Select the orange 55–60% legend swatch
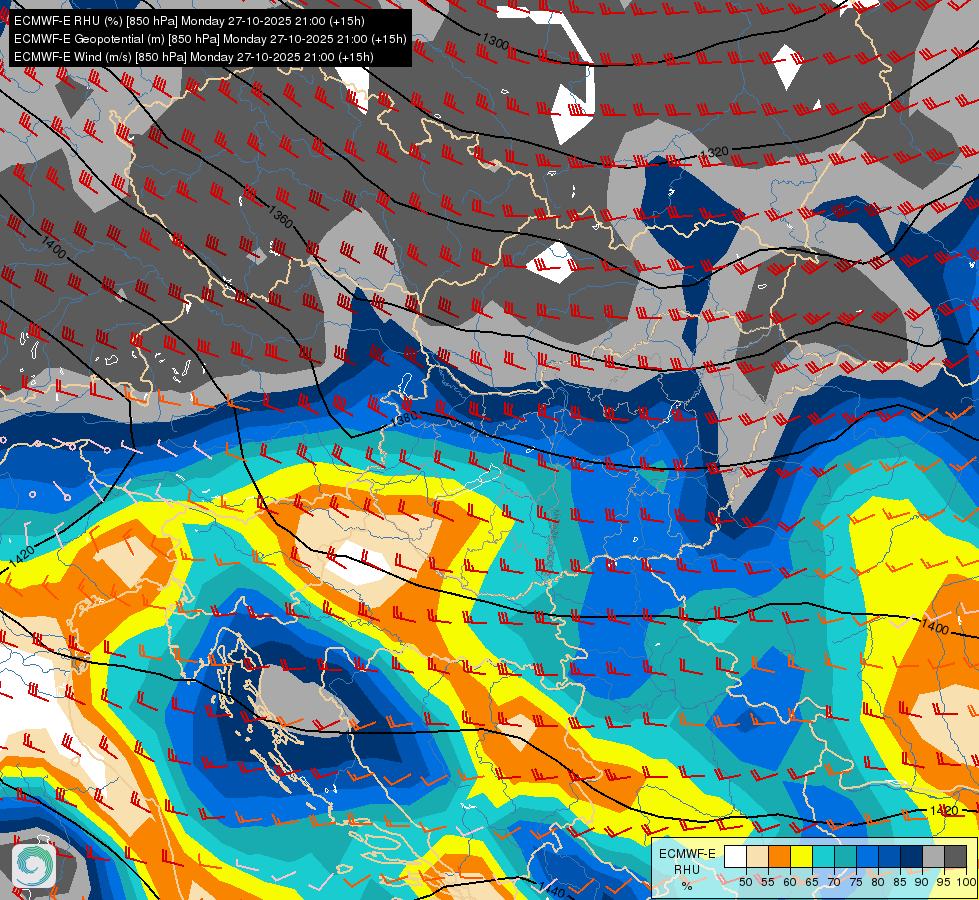This screenshot has height=900, width=979. 779,857
